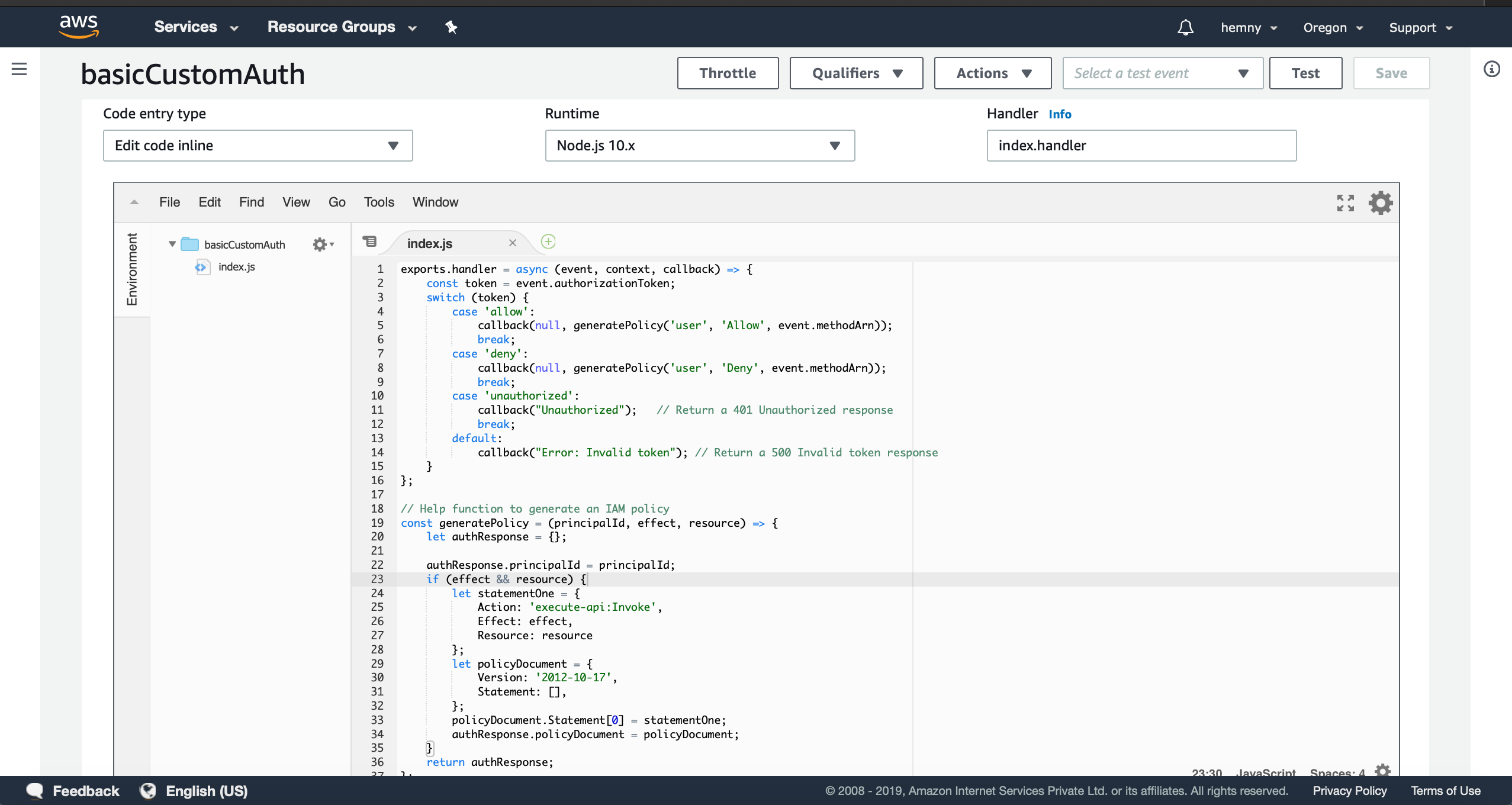Edit the index.handler Handler field
Image resolution: width=1512 pixels, height=805 pixels.
tap(1141, 146)
